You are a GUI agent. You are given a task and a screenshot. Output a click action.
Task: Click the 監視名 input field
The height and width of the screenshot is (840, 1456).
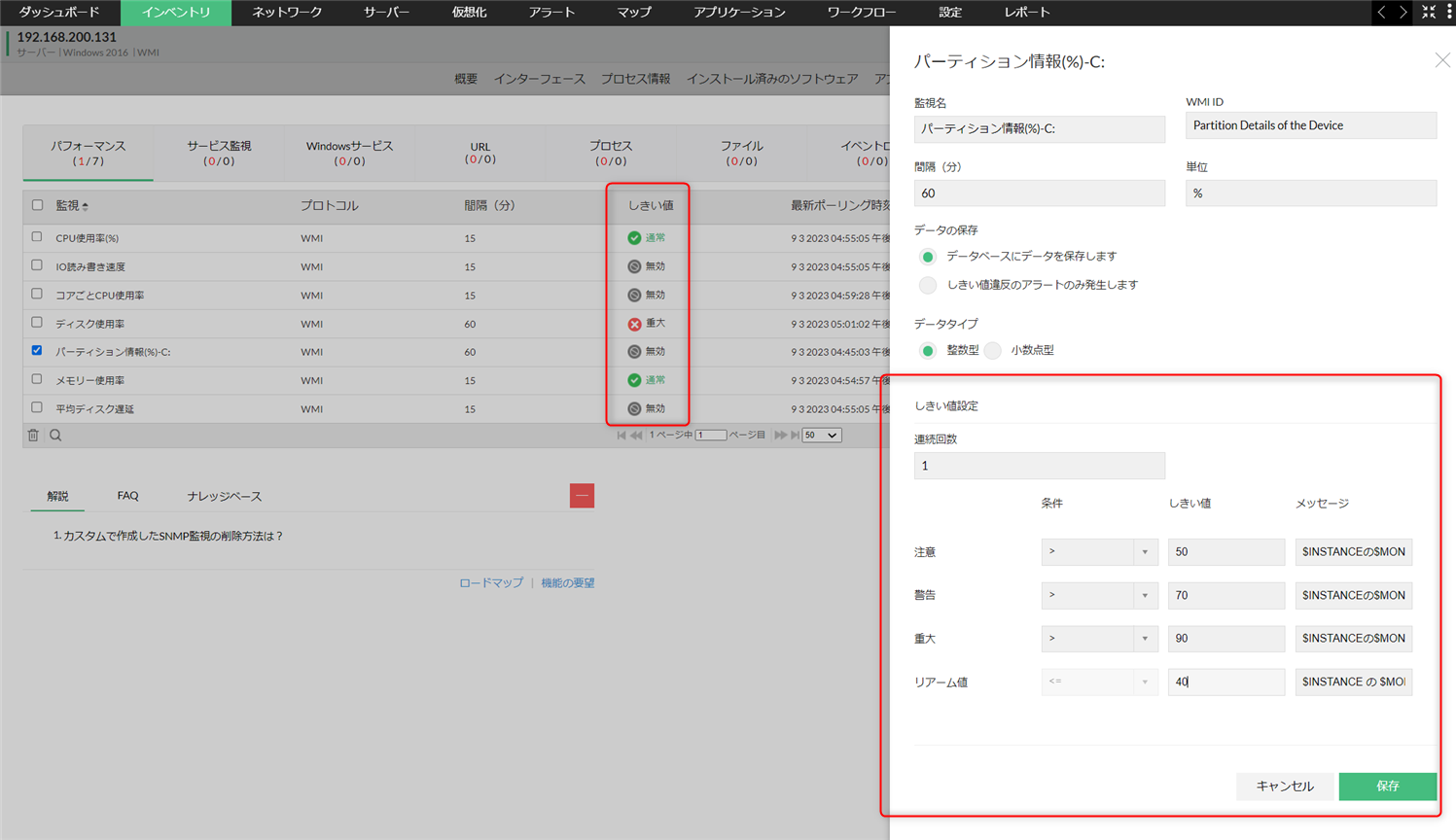point(1040,128)
